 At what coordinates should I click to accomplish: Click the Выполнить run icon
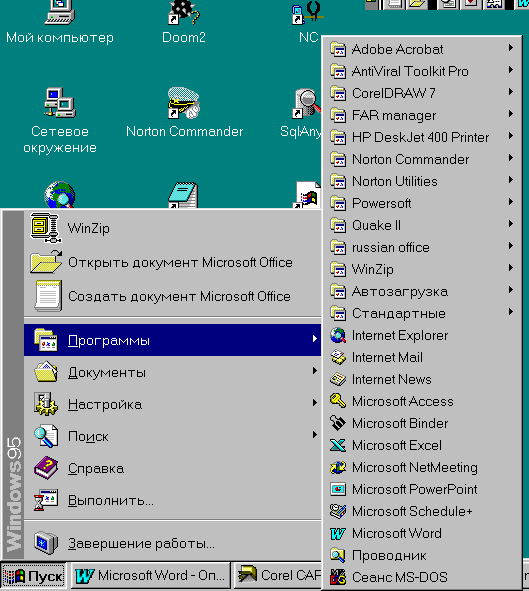pyautogui.click(x=46, y=500)
